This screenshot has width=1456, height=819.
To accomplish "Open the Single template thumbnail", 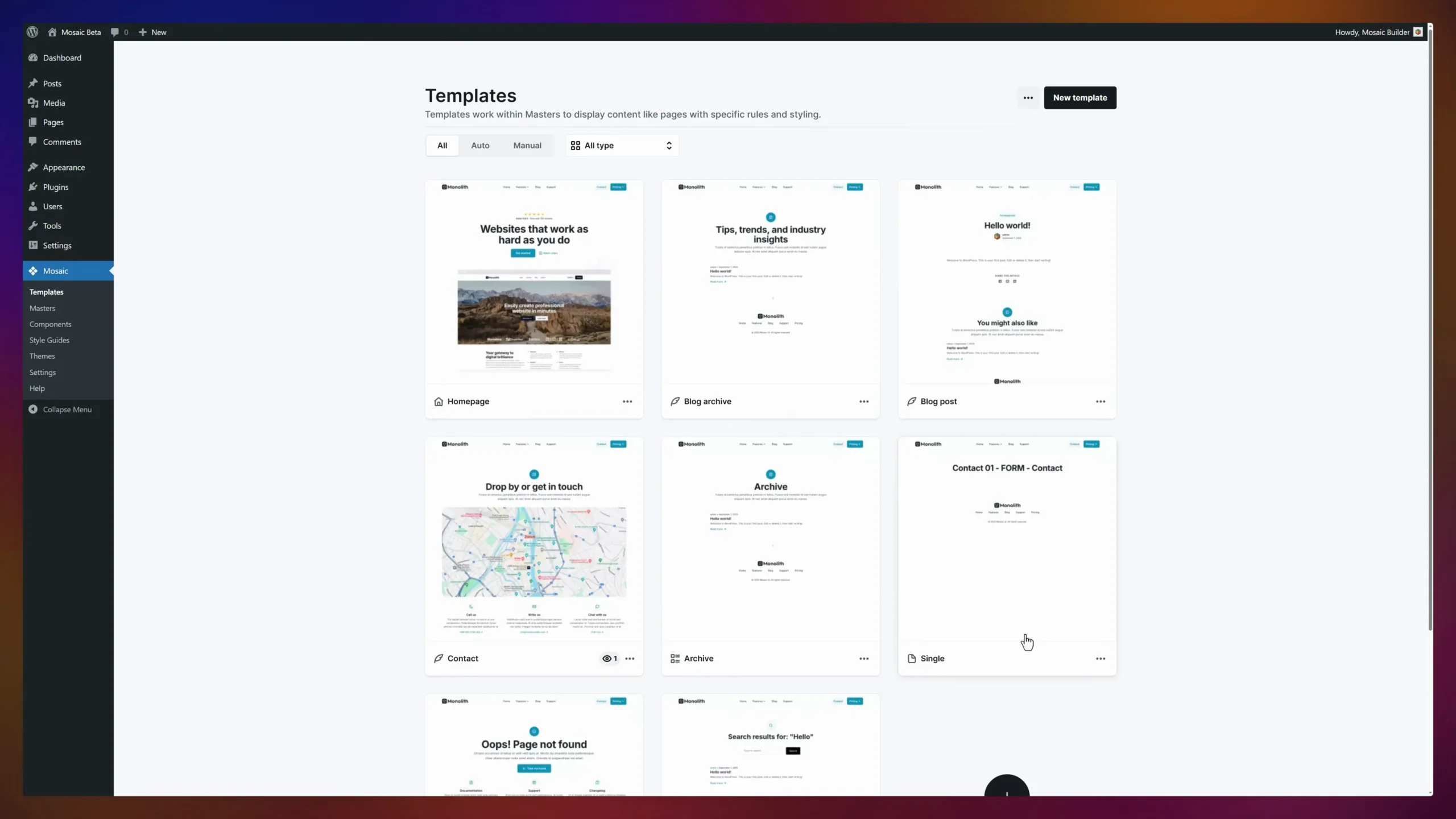I will (1007, 539).
